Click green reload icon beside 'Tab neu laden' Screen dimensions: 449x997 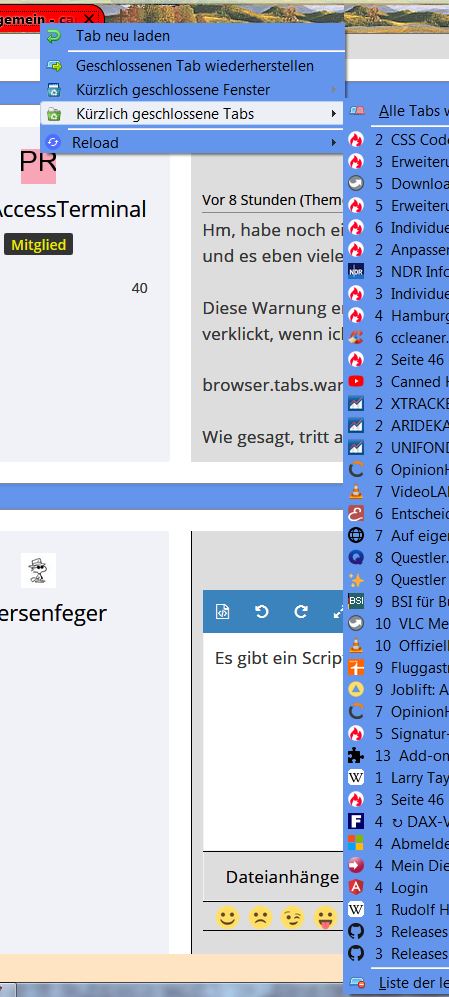54,36
